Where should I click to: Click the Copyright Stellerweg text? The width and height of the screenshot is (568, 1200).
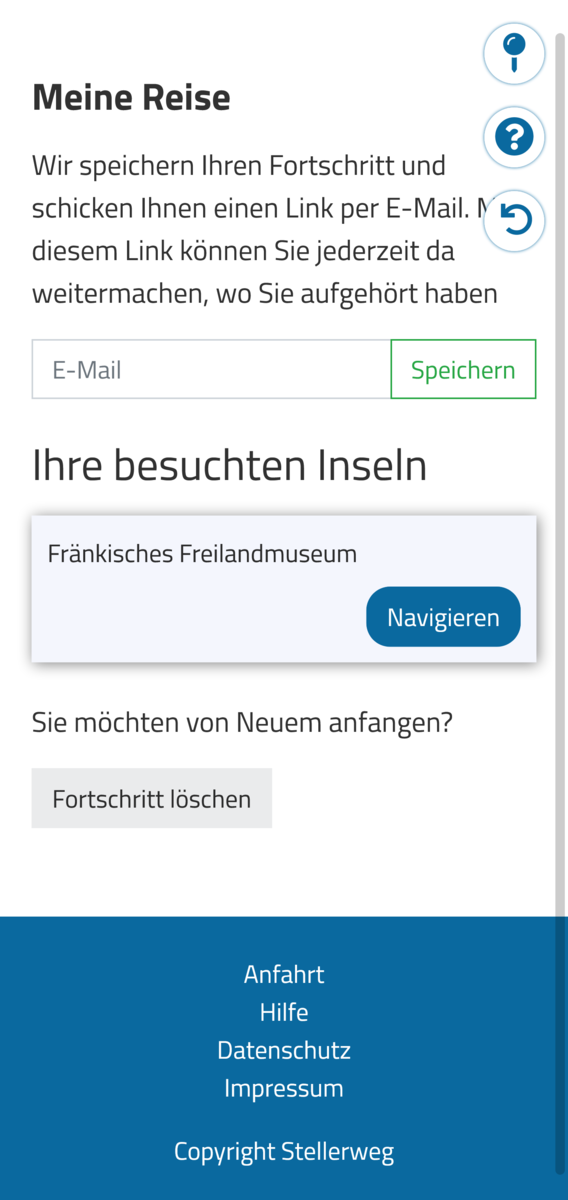point(284,1151)
